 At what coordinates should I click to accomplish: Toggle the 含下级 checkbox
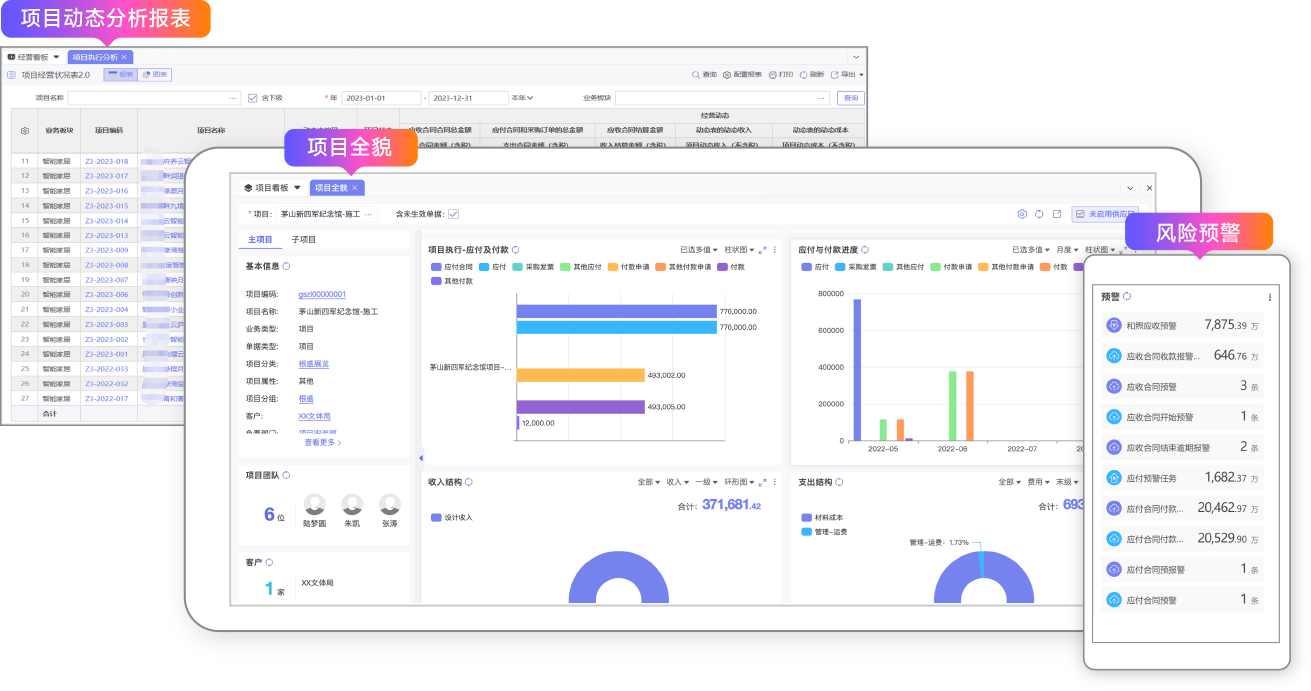pos(252,98)
